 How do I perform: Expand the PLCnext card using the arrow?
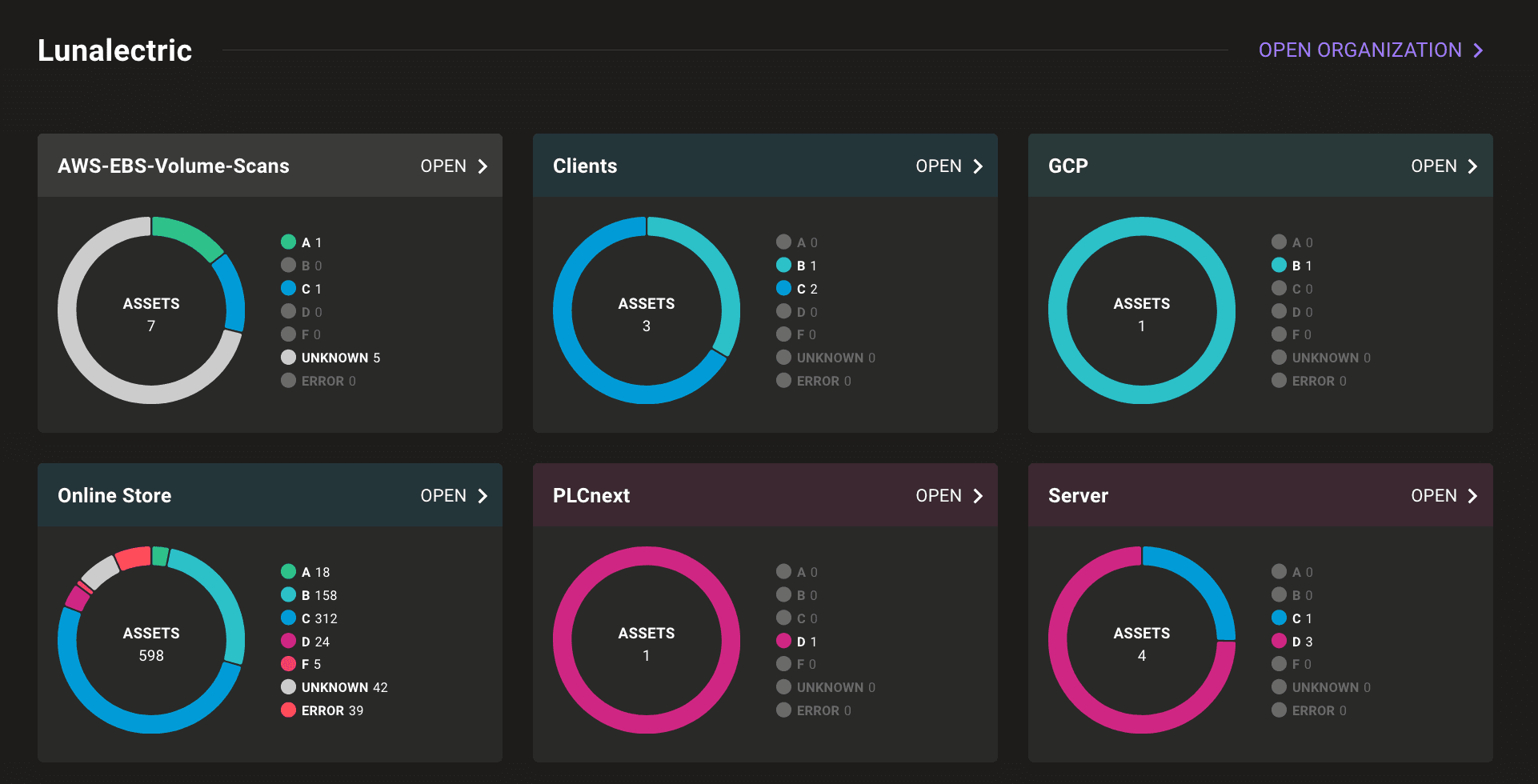point(977,495)
